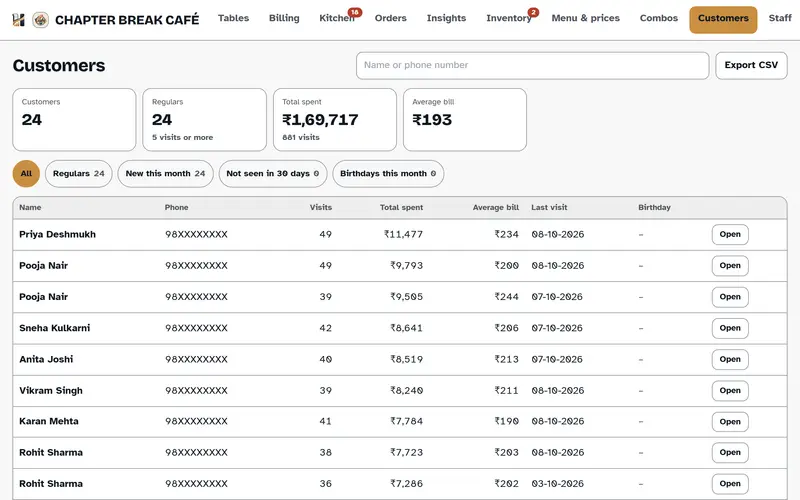Open Vikram Singh's record
Viewport: 800px width, 500px height.
click(x=730, y=390)
